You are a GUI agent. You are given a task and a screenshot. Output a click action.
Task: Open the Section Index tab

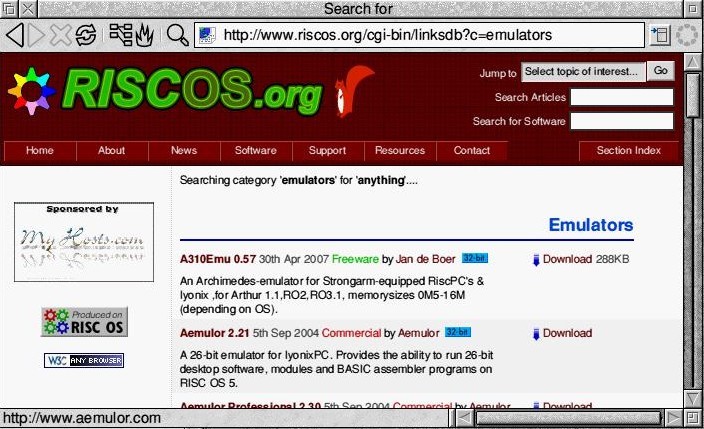pyautogui.click(x=629, y=150)
